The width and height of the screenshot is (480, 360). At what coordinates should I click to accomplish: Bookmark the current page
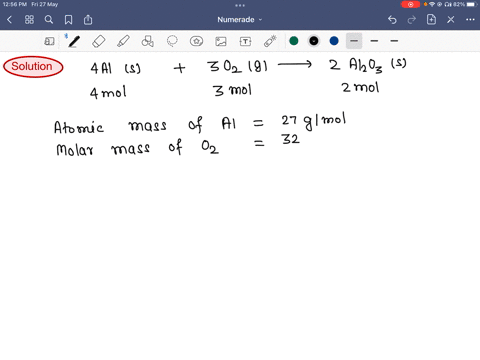point(68,20)
